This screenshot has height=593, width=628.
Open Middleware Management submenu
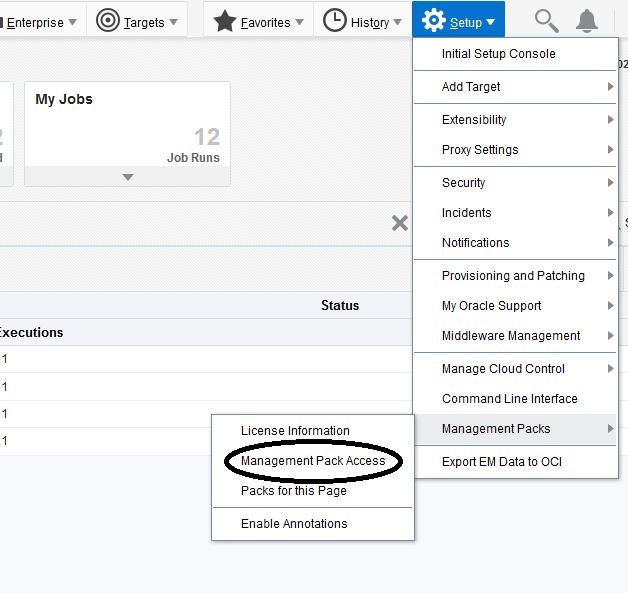click(x=515, y=336)
